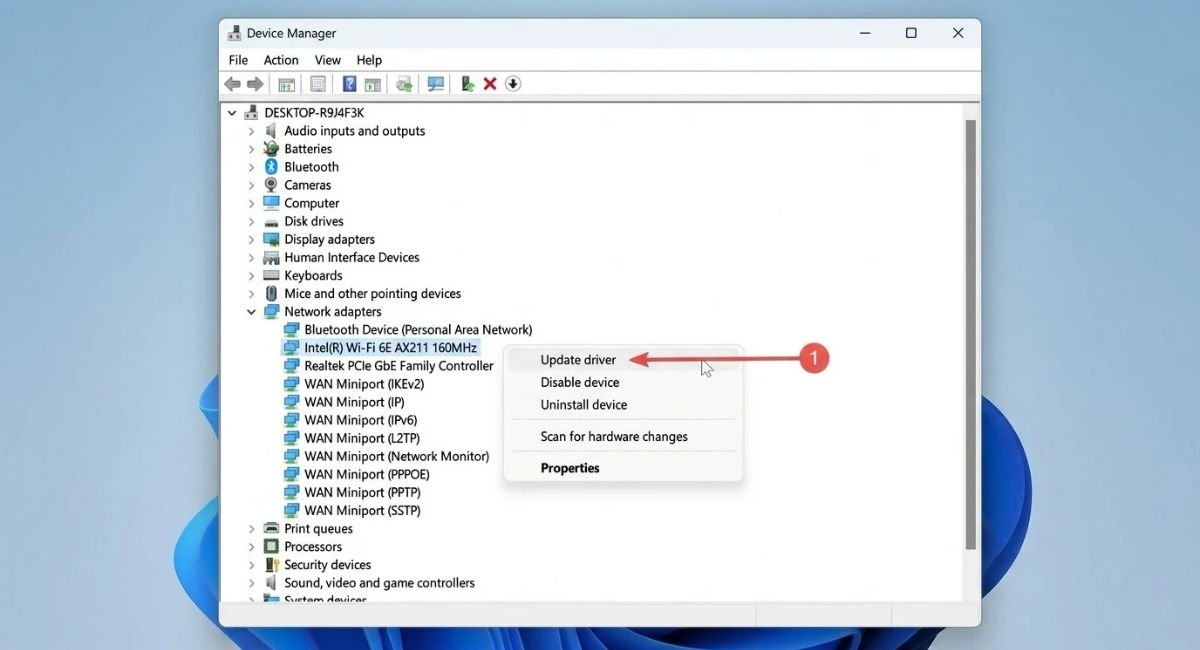The width and height of the screenshot is (1200, 650).
Task: Click the Bluetooth Device (Personal Area Network) icon
Action: pyautogui.click(x=291, y=330)
